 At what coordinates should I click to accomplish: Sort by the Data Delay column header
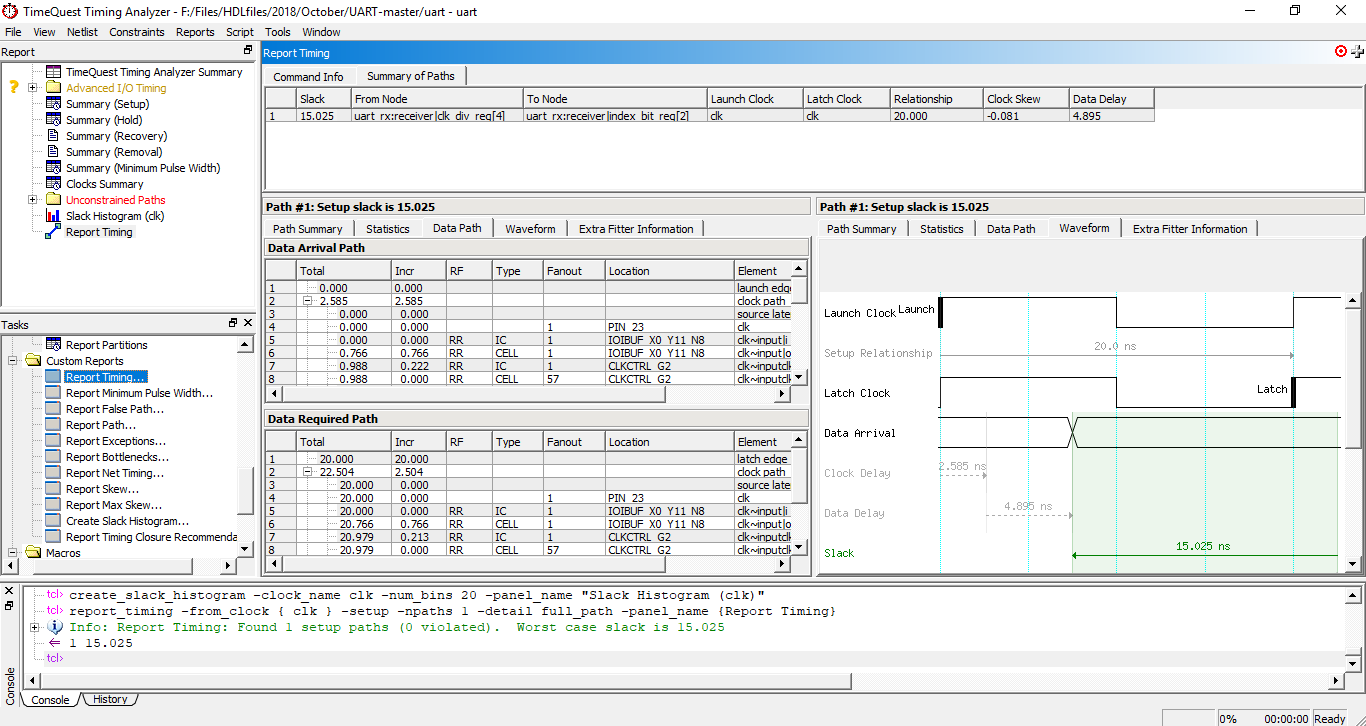pyautogui.click(x=1111, y=99)
